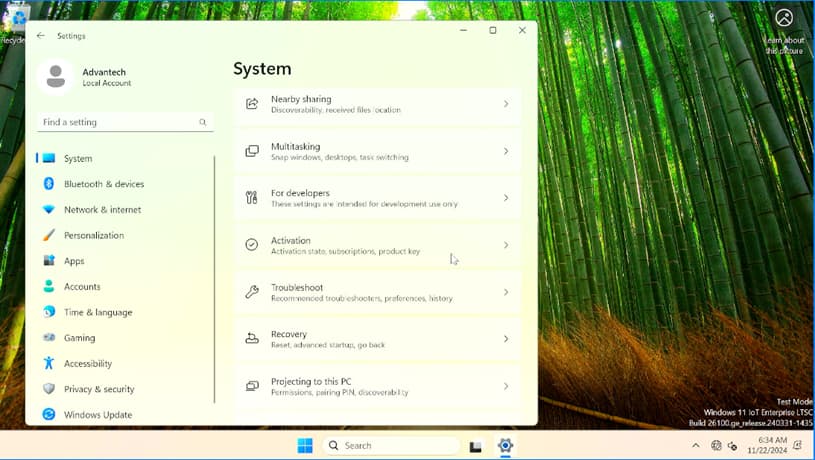
Task: Click the back arrow in Settings
Action: click(x=41, y=35)
